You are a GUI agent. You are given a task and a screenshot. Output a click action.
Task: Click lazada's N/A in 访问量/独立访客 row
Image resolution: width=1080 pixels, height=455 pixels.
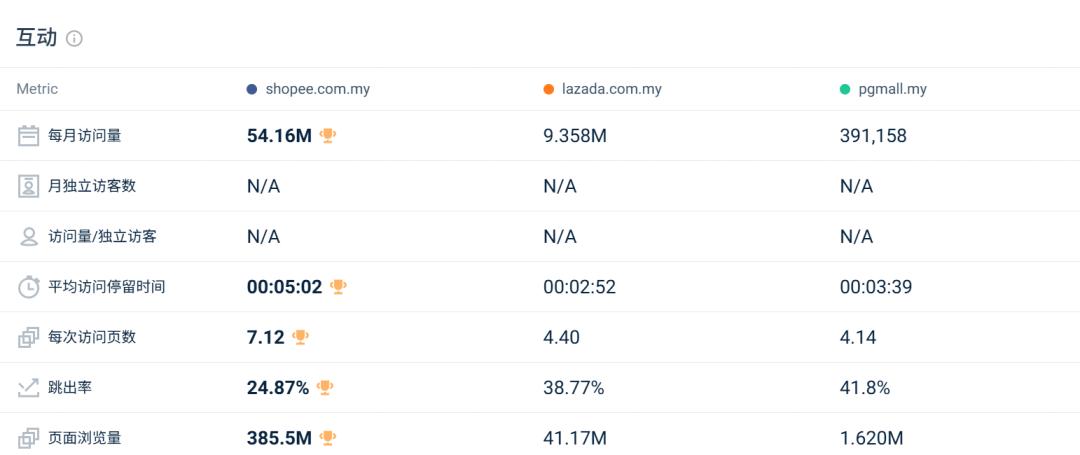[x=560, y=237]
